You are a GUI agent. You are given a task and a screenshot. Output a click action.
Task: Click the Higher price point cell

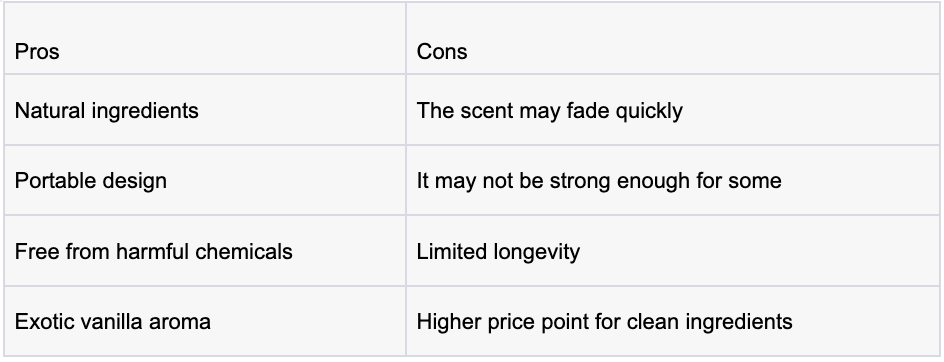click(672, 321)
